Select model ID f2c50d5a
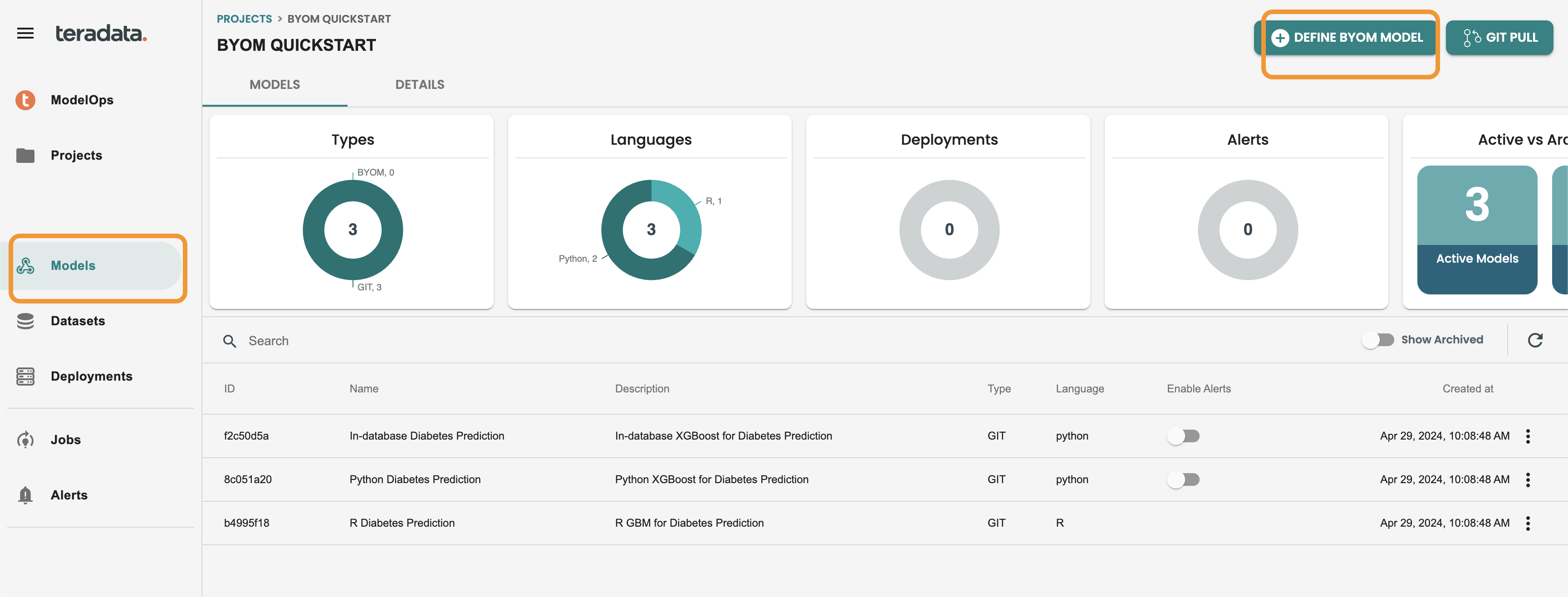 (x=246, y=436)
